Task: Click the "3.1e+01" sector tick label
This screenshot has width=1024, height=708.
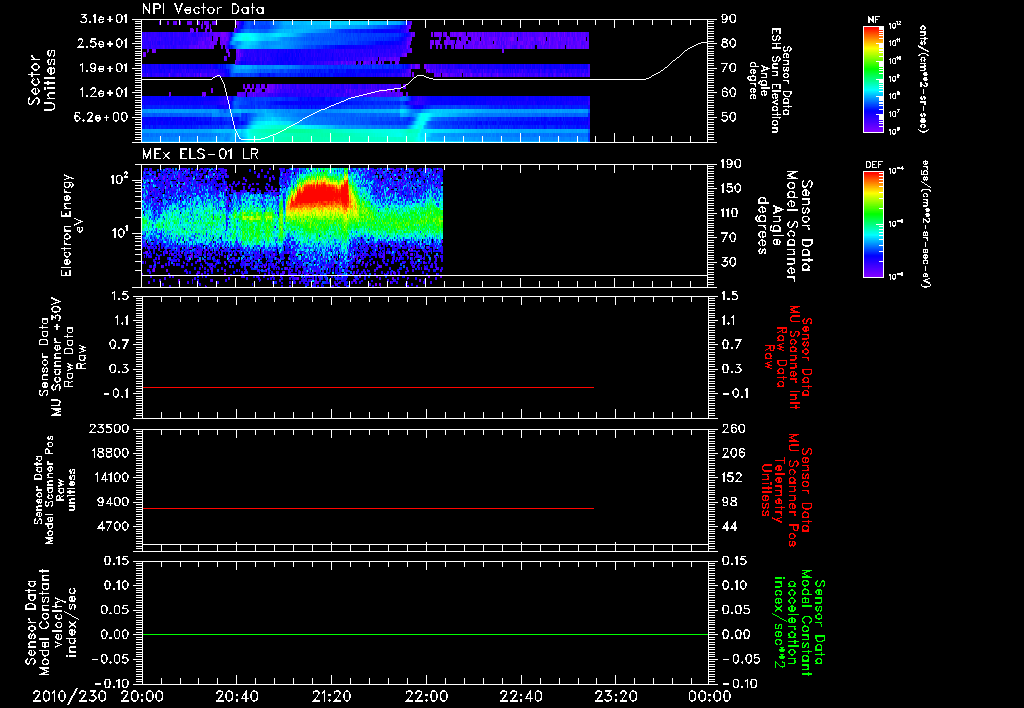Action: [x=104, y=19]
